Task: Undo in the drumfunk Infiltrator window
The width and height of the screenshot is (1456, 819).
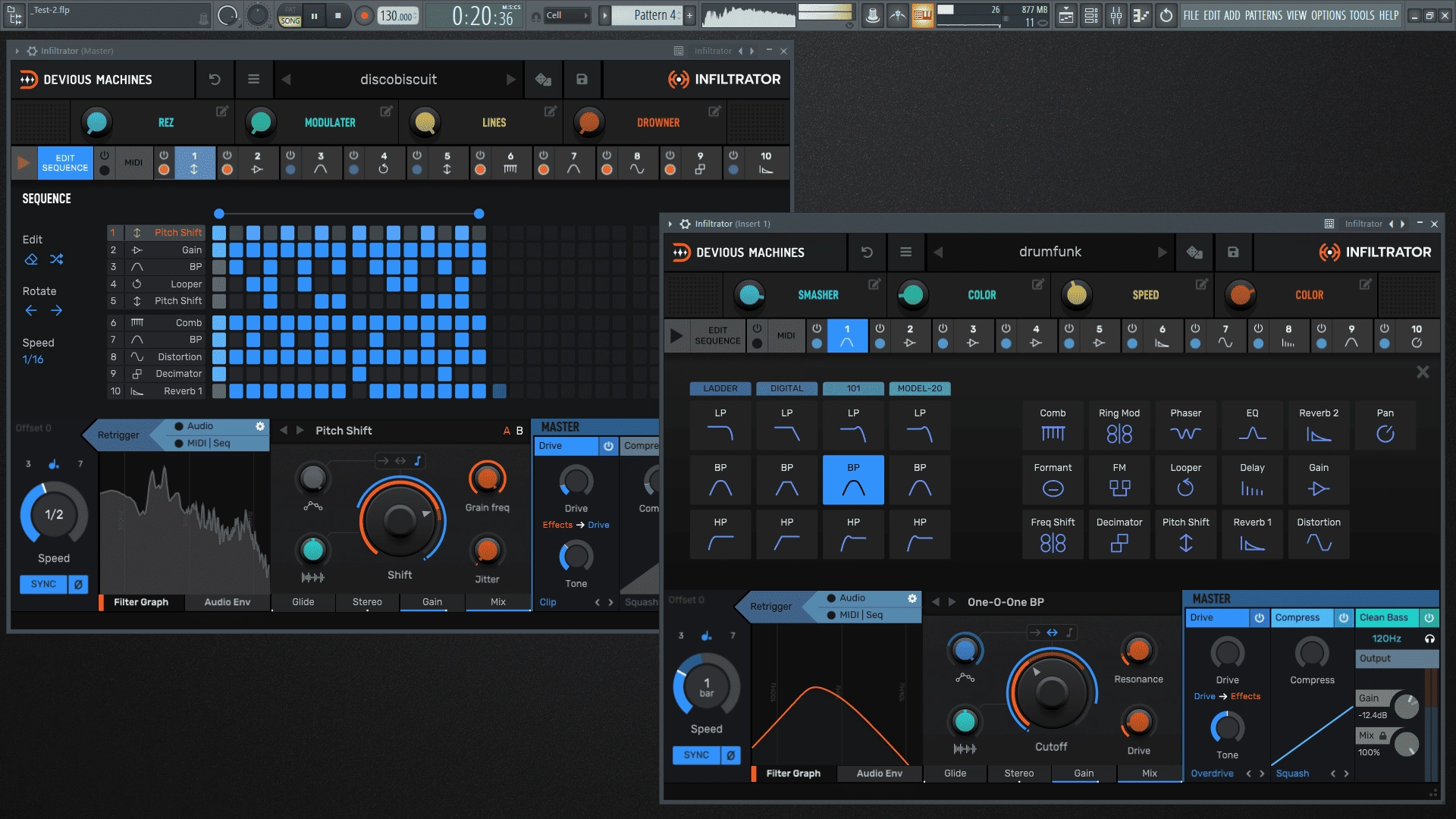Action: [867, 252]
